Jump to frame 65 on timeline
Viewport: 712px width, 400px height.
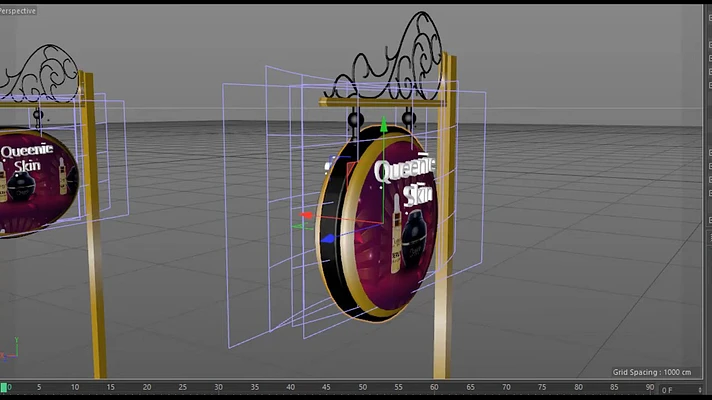point(470,387)
